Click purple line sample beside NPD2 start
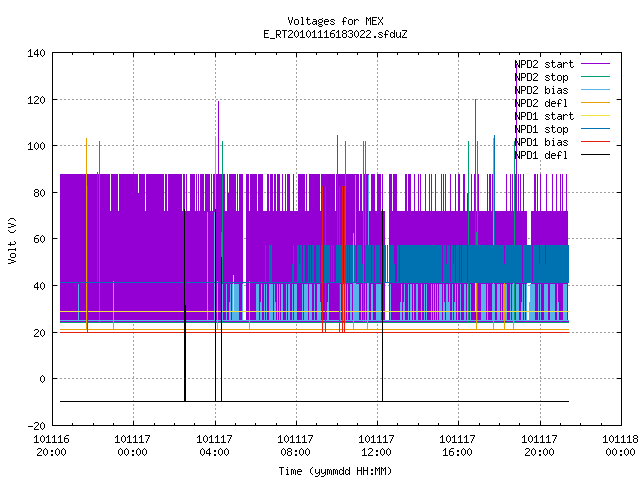 595,64
